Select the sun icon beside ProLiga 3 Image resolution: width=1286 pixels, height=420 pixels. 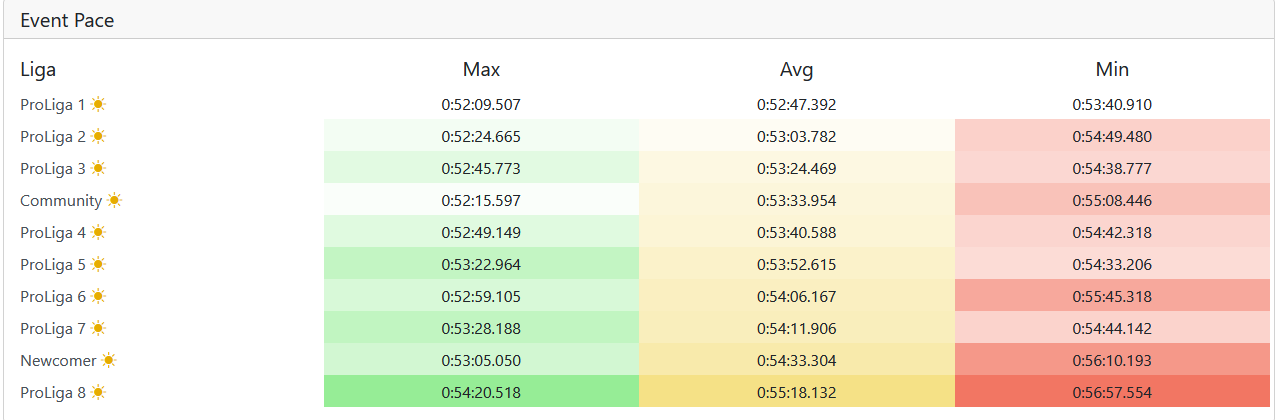[98, 168]
